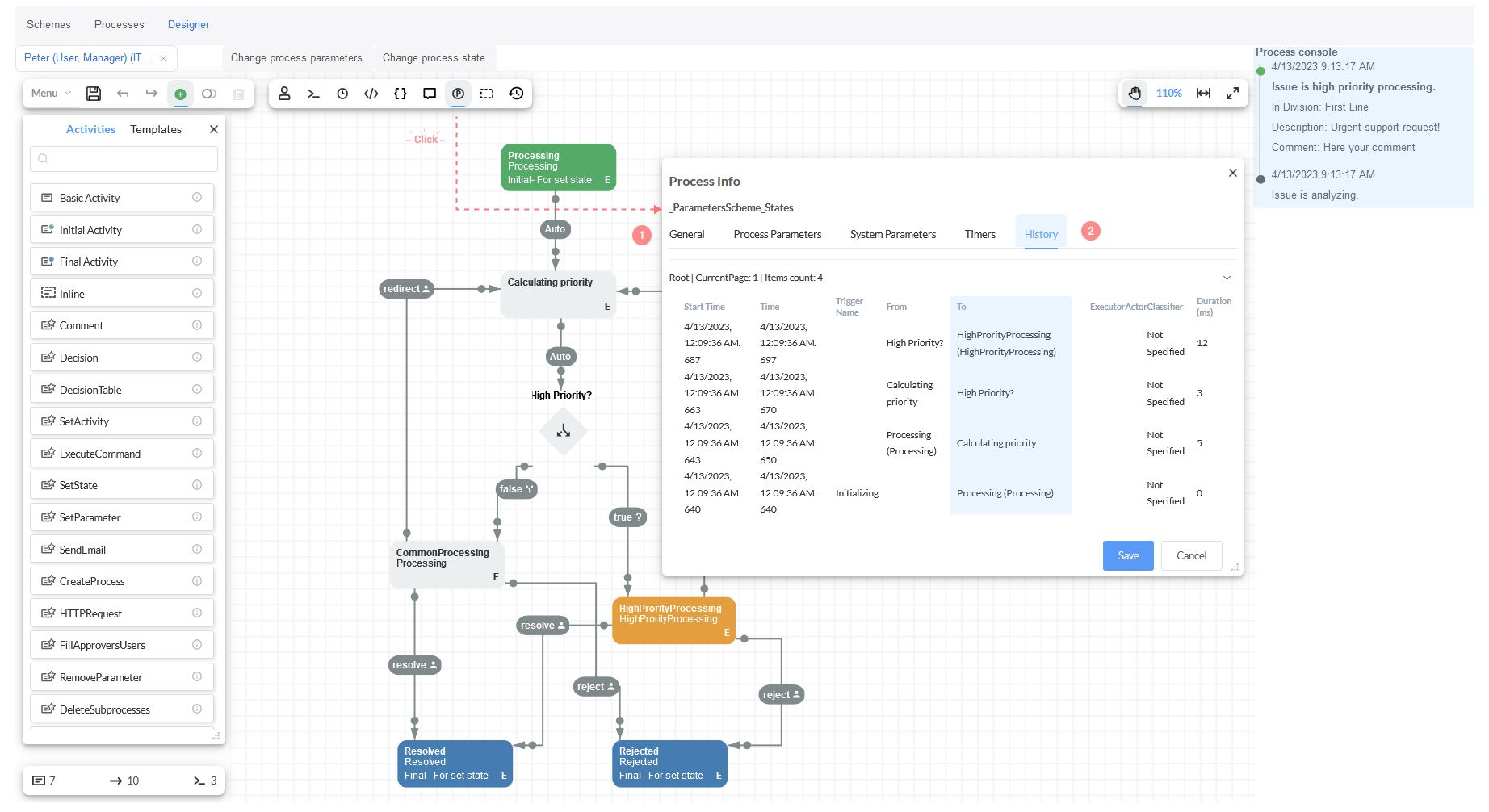Viewport: 1489px width, 812px height.
Task: Click the Cancel button in Process Info
Action: tap(1191, 555)
